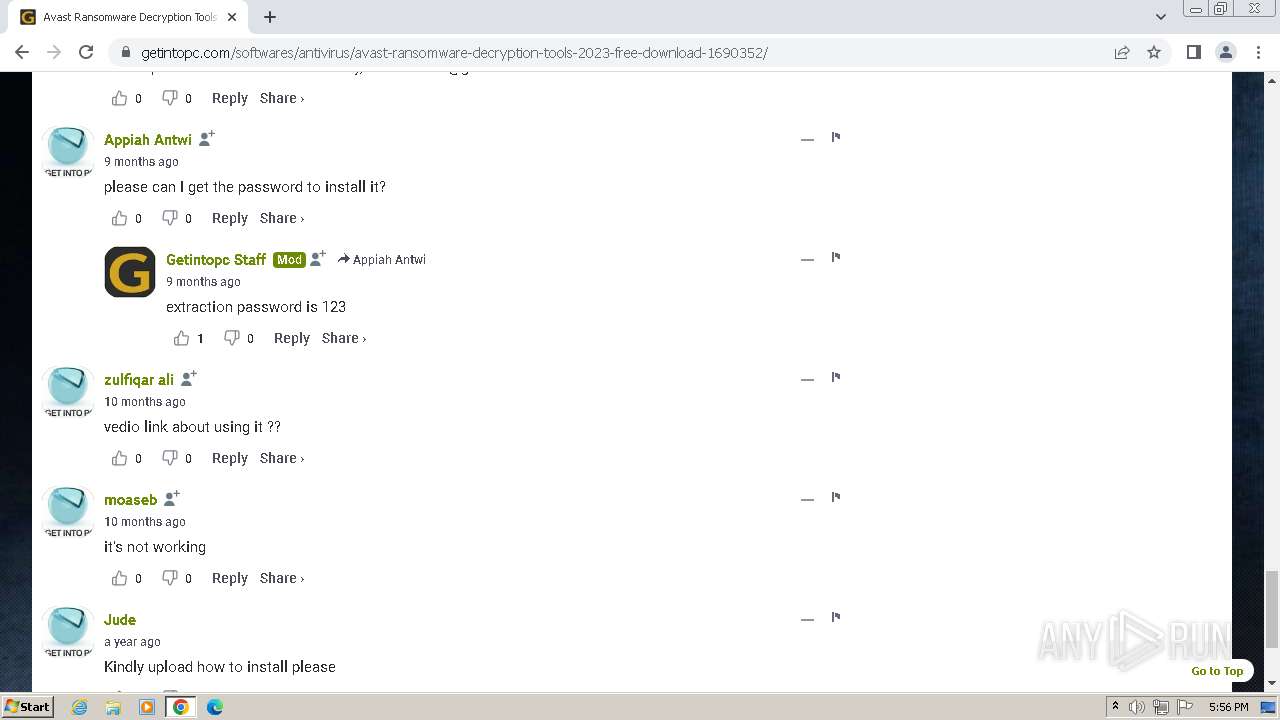1280x720 pixels.
Task: Open the tab search dropdown
Action: (1161, 17)
